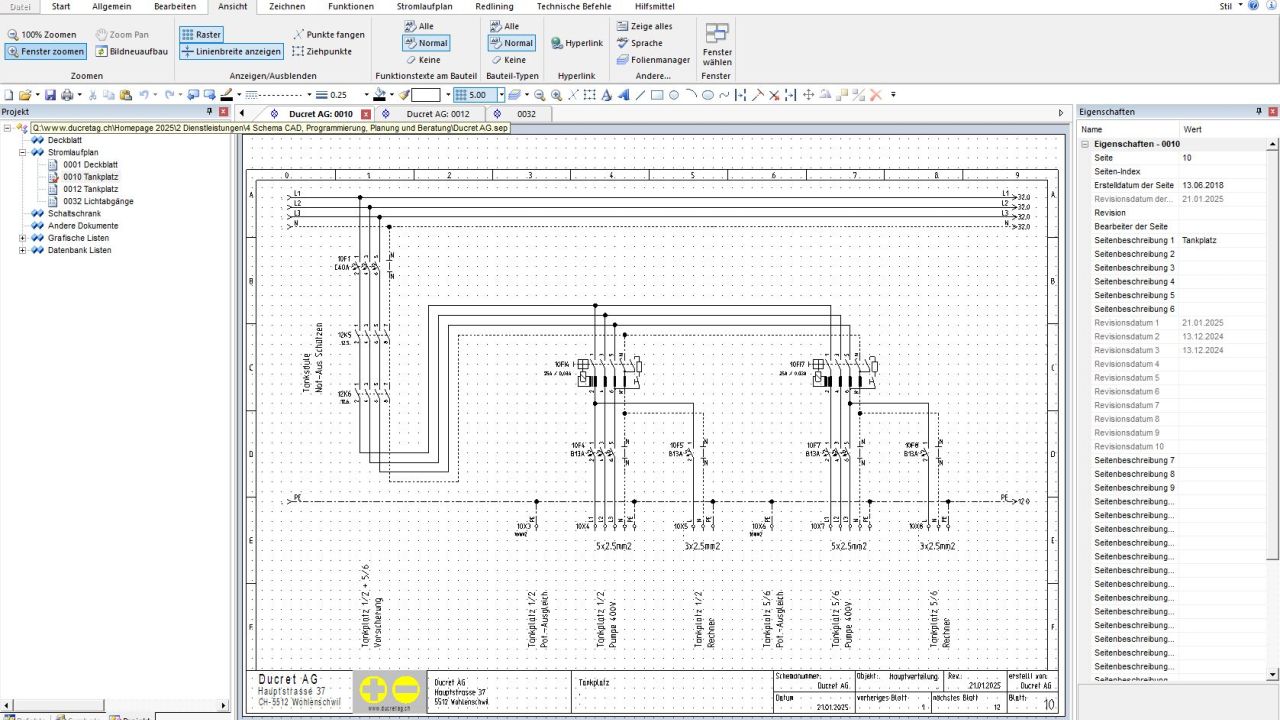Click the Print icon in the toolbar
The width and height of the screenshot is (1280, 720).
(x=67, y=95)
